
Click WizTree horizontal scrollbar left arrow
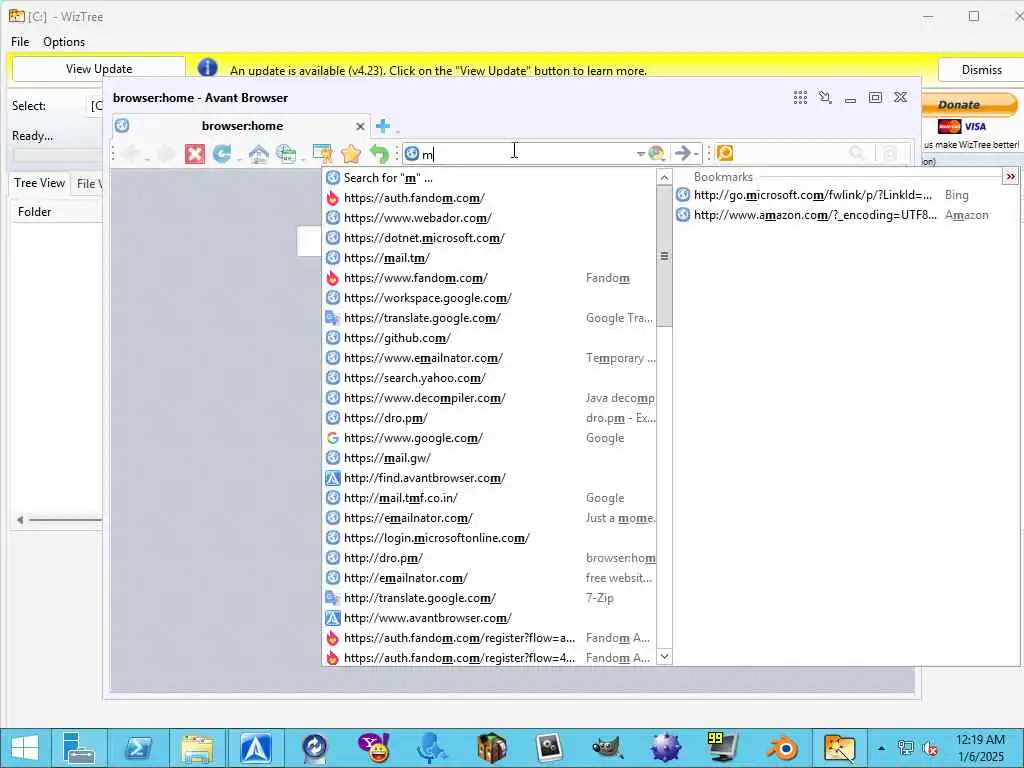pyautogui.click(x=20, y=520)
